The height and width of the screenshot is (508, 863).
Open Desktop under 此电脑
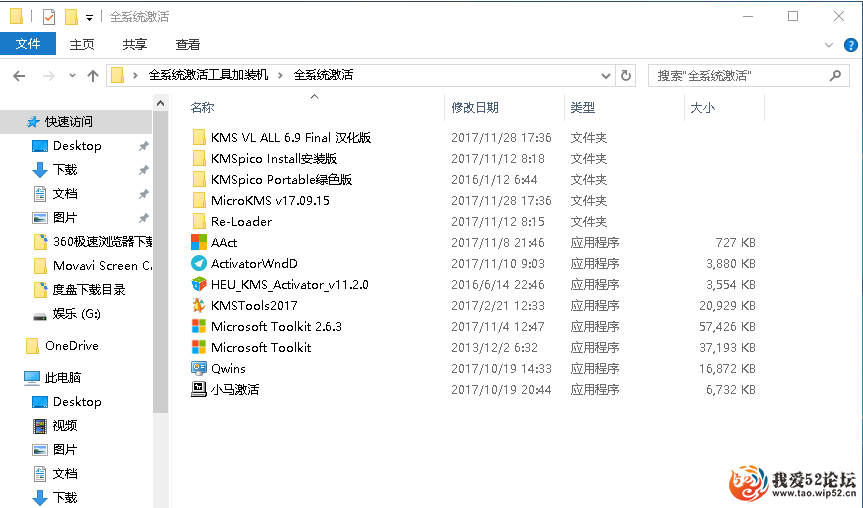tap(77, 402)
